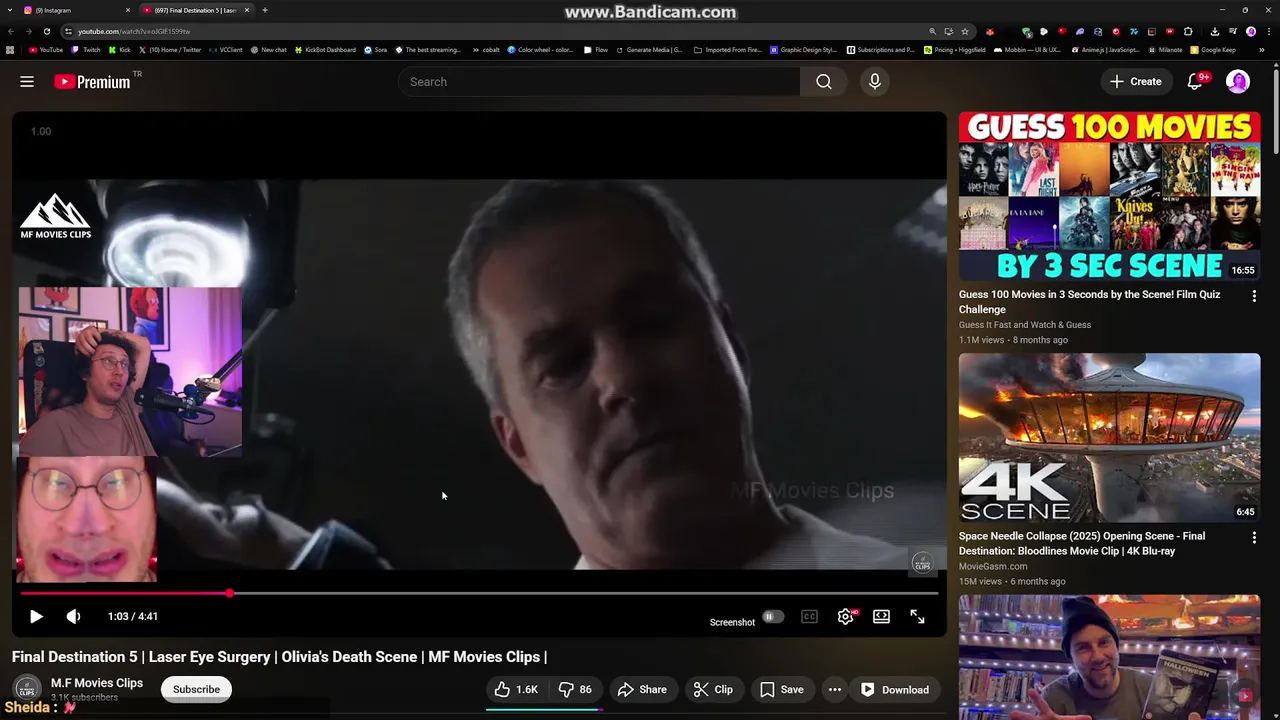1280x720 pixels.
Task: Expand the hidden bookmarks overflow chevron
Action: pos(1262,49)
